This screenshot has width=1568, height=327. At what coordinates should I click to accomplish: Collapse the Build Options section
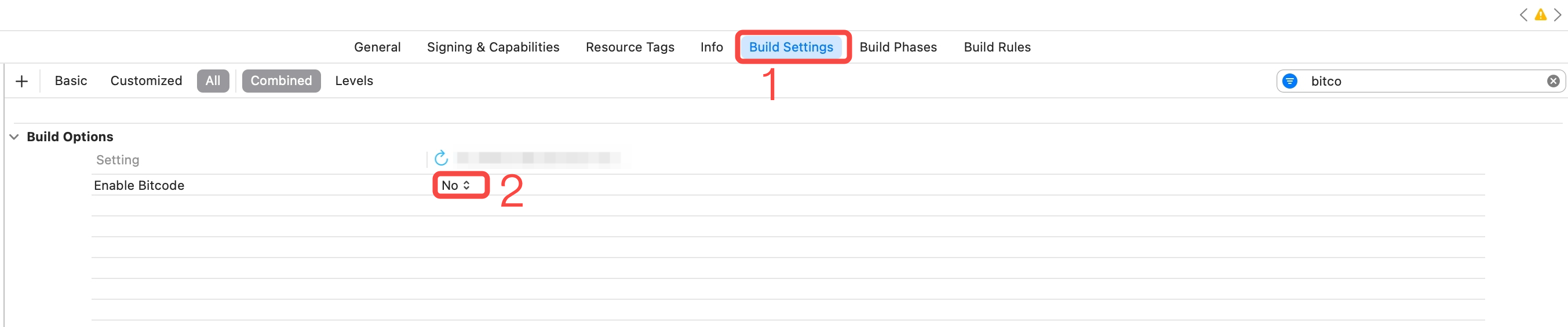[x=14, y=137]
